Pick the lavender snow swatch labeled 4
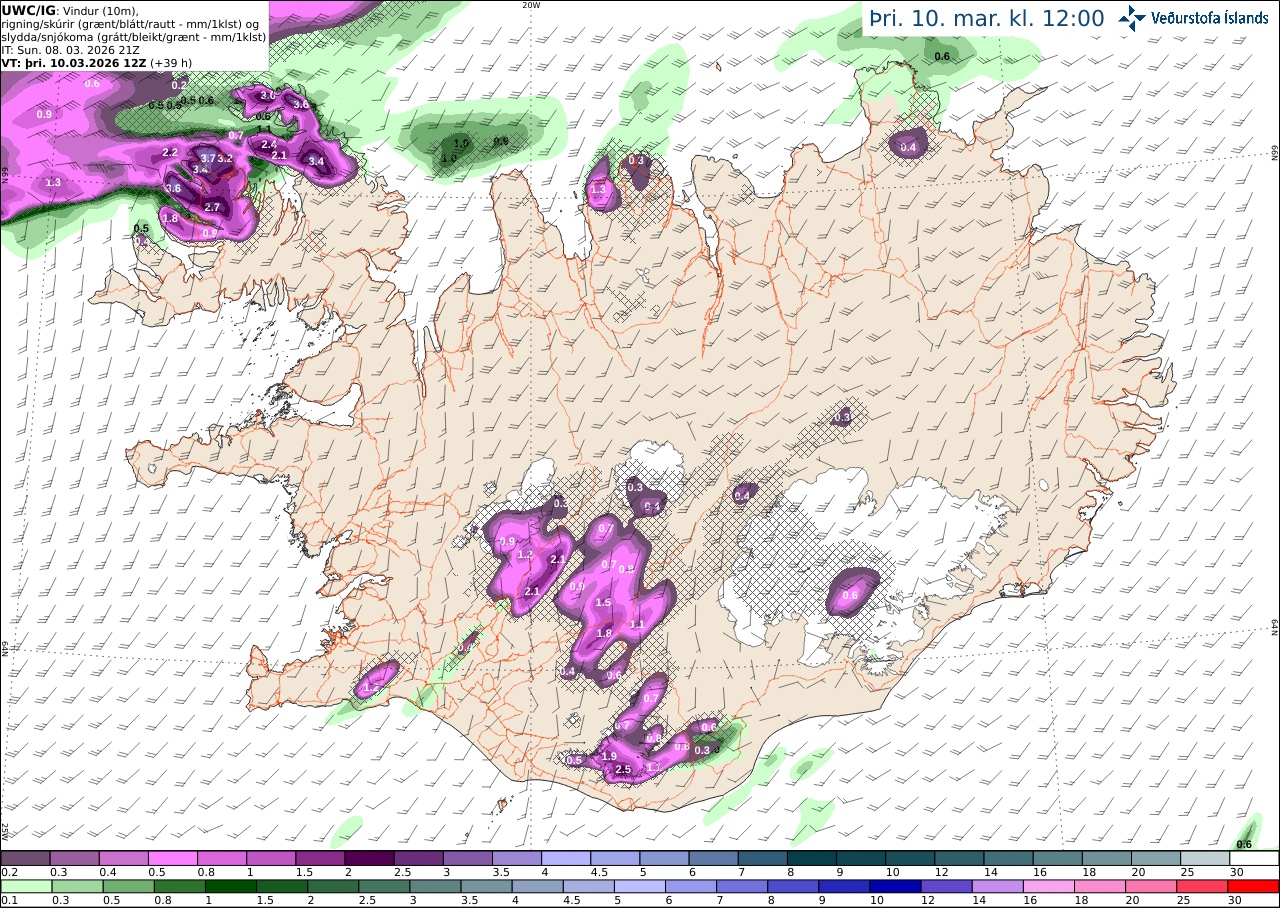The image size is (1280, 908). point(565,858)
